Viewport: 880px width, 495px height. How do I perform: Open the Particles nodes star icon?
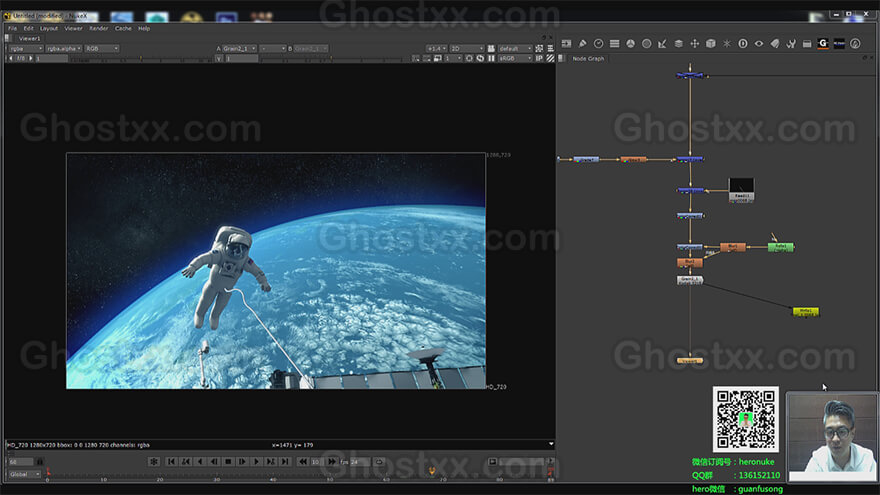point(727,44)
